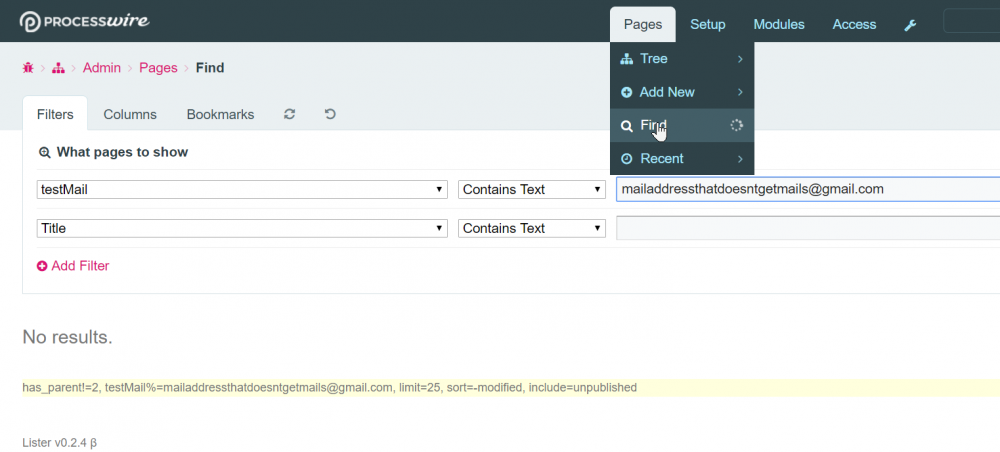Viewport: 1000px width, 452px height.
Task: Expand the Recent submenu arrow
Action: point(740,158)
